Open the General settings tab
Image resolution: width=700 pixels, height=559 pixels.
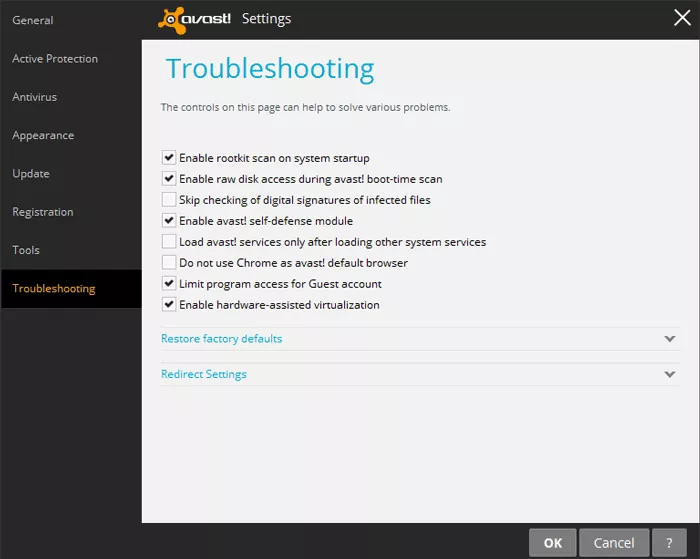[x=33, y=20]
